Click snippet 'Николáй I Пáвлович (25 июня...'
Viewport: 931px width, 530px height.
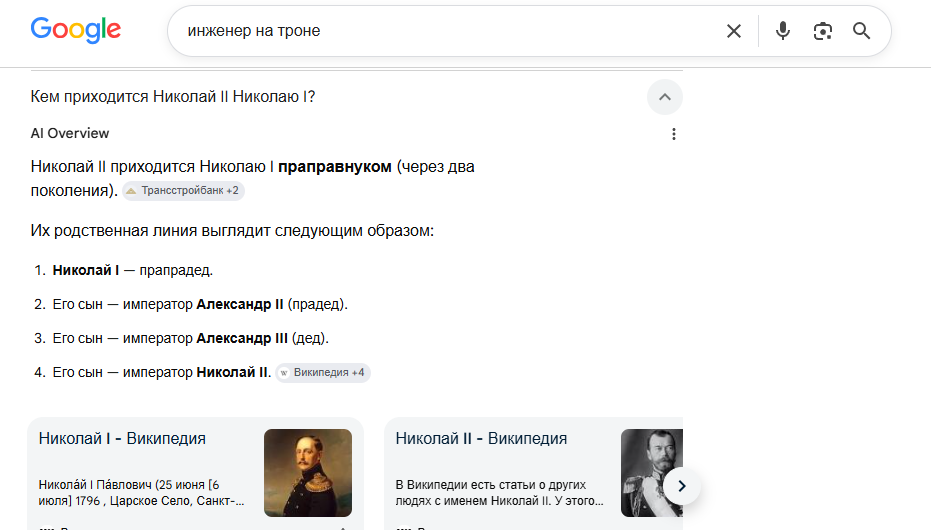tap(141, 493)
